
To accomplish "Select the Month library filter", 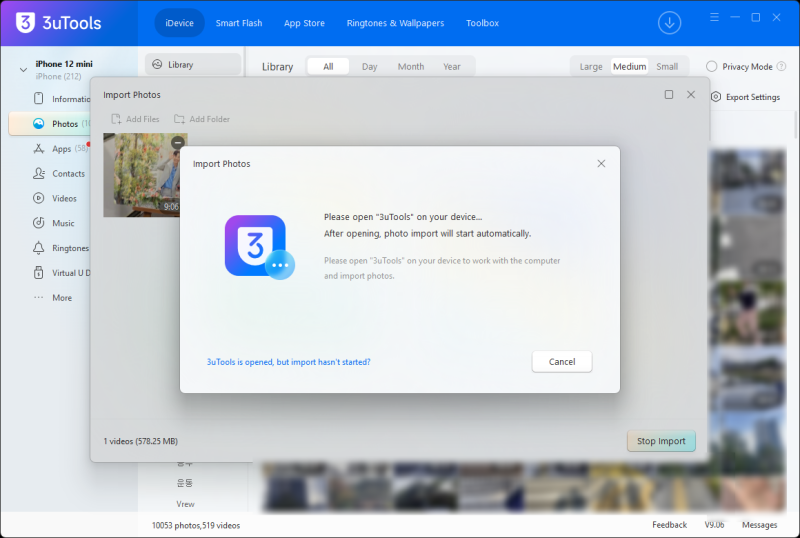I will [411, 66].
